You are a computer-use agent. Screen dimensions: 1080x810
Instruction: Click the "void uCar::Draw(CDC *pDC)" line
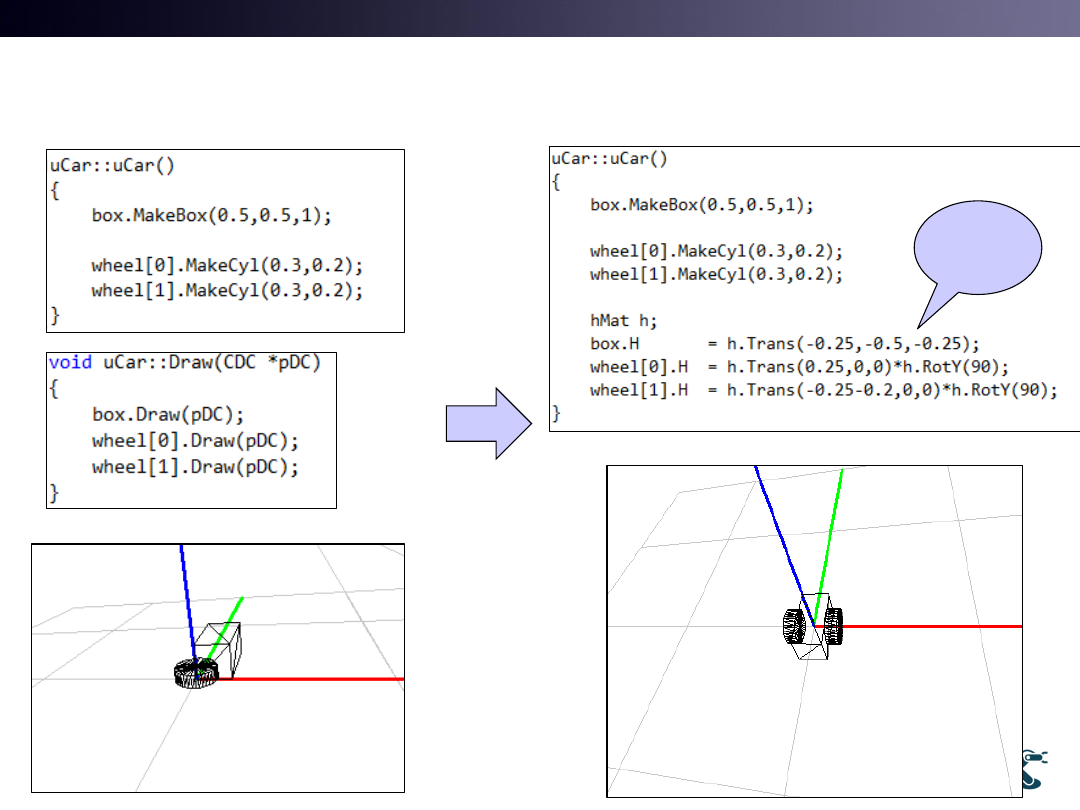pyautogui.click(x=184, y=363)
